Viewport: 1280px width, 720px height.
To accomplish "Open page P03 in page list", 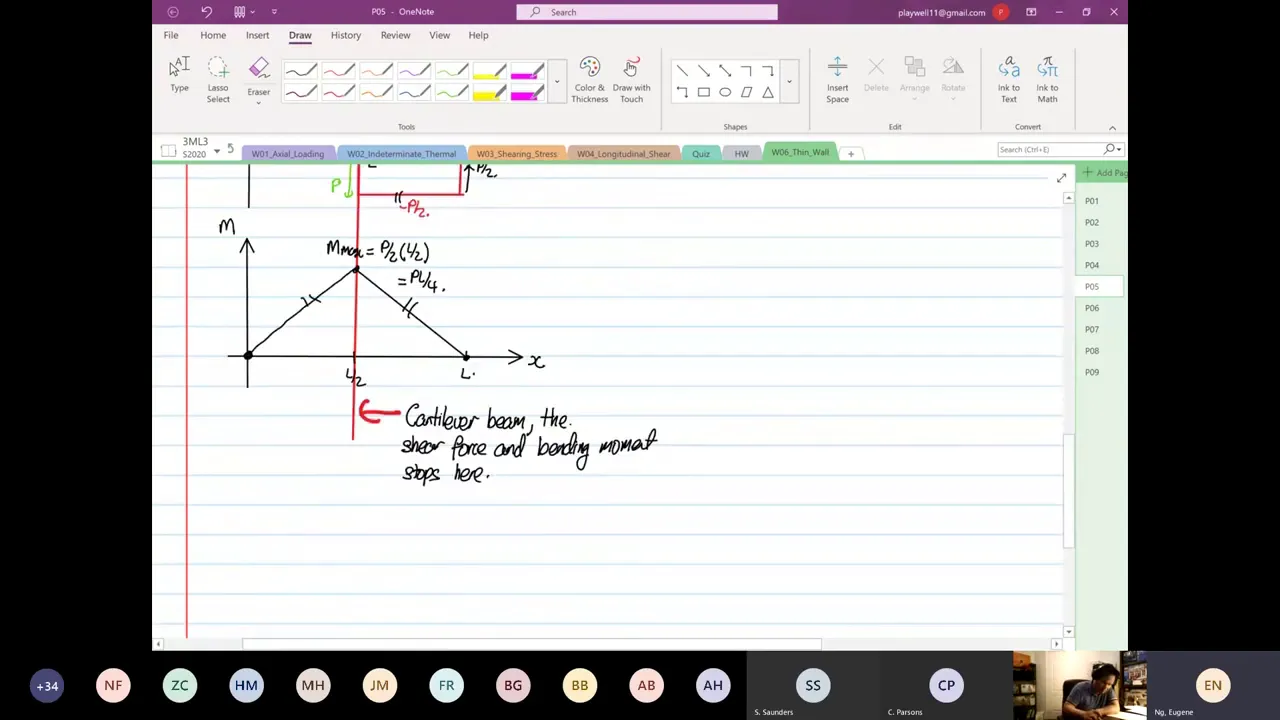I will 1092,244.
